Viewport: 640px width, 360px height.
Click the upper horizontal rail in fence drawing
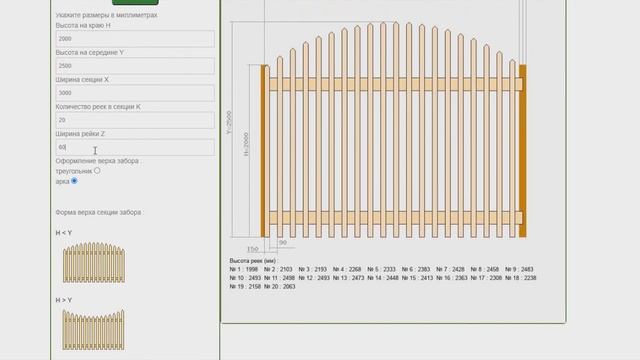coord(396,84)
